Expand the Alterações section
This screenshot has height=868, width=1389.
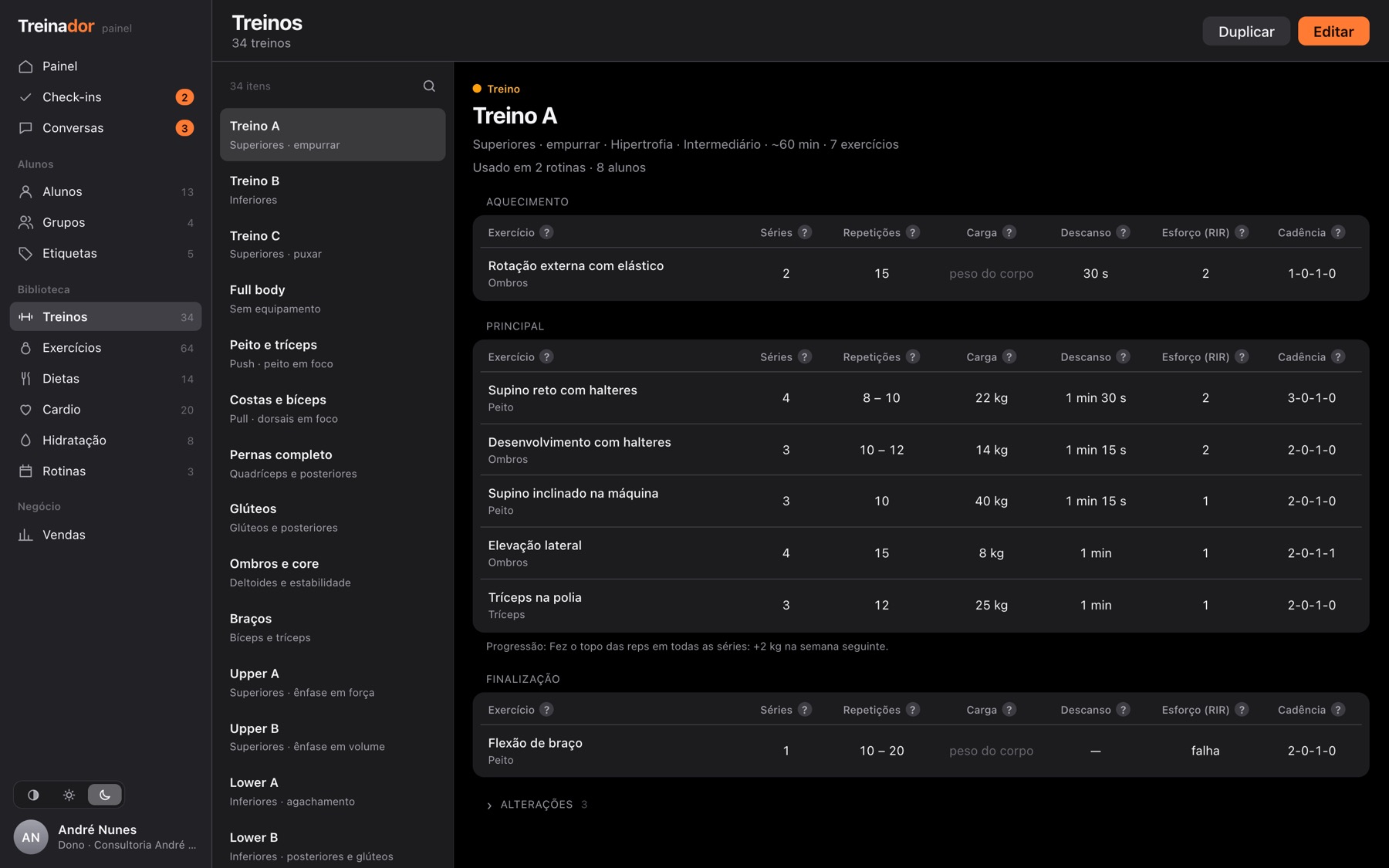pos(537,804)
